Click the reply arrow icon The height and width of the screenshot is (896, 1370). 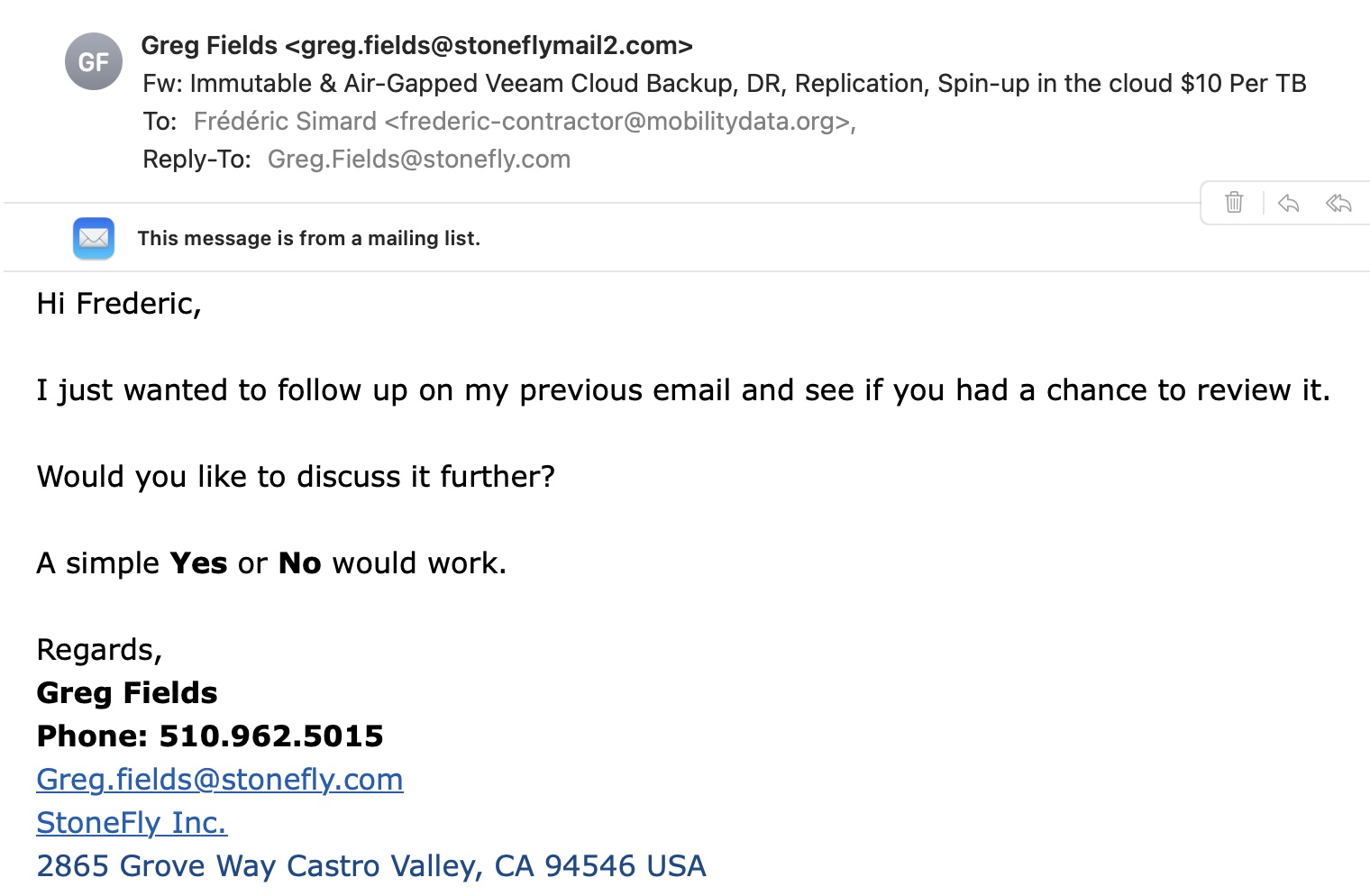point(1288,203)
